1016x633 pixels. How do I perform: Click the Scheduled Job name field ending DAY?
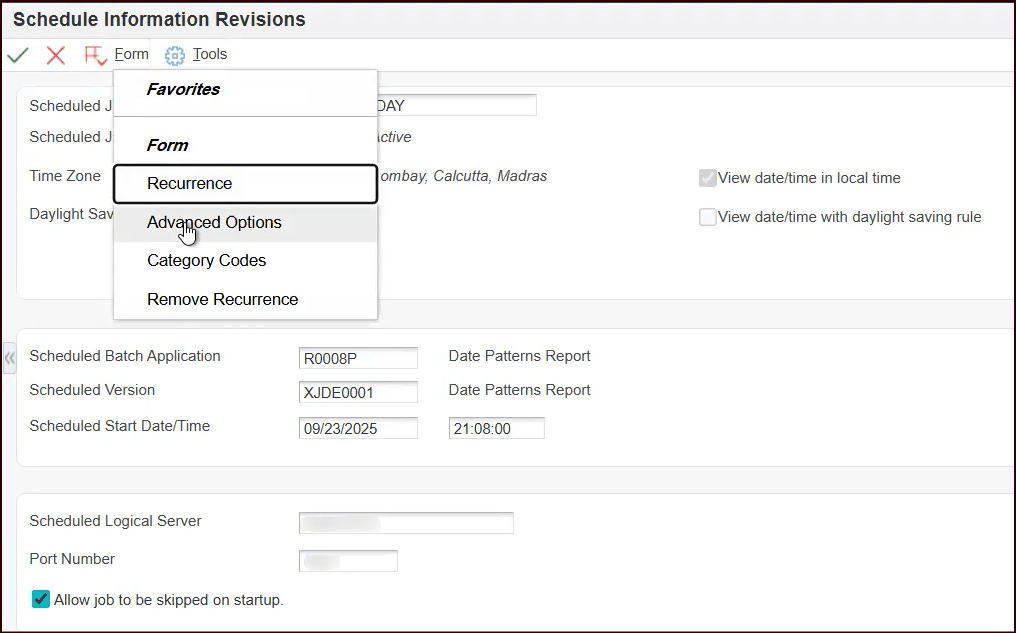coord(457,106)
